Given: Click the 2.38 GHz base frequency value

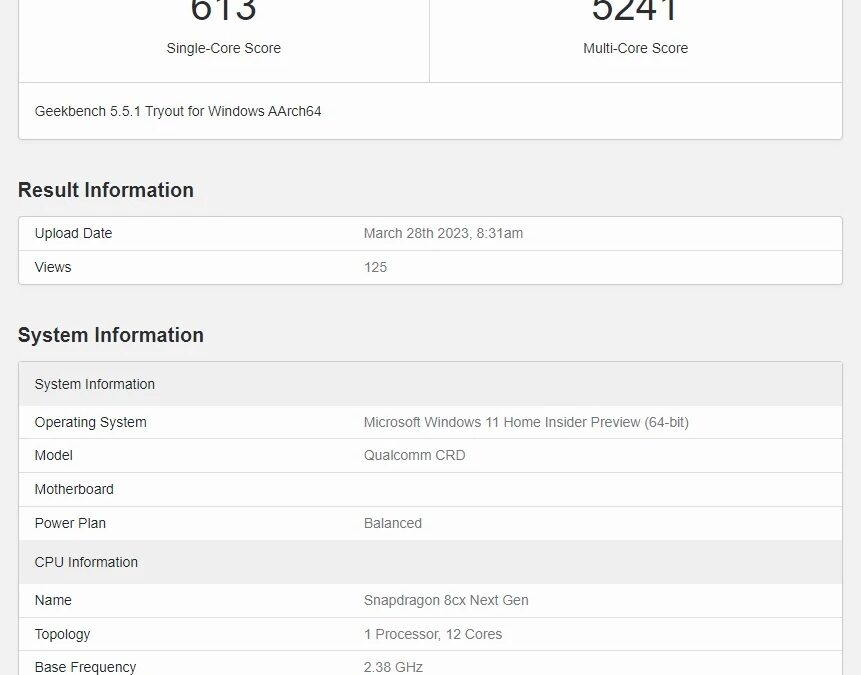Looking at the screenshot, I should pyautogui.click(x=393, y=667).
